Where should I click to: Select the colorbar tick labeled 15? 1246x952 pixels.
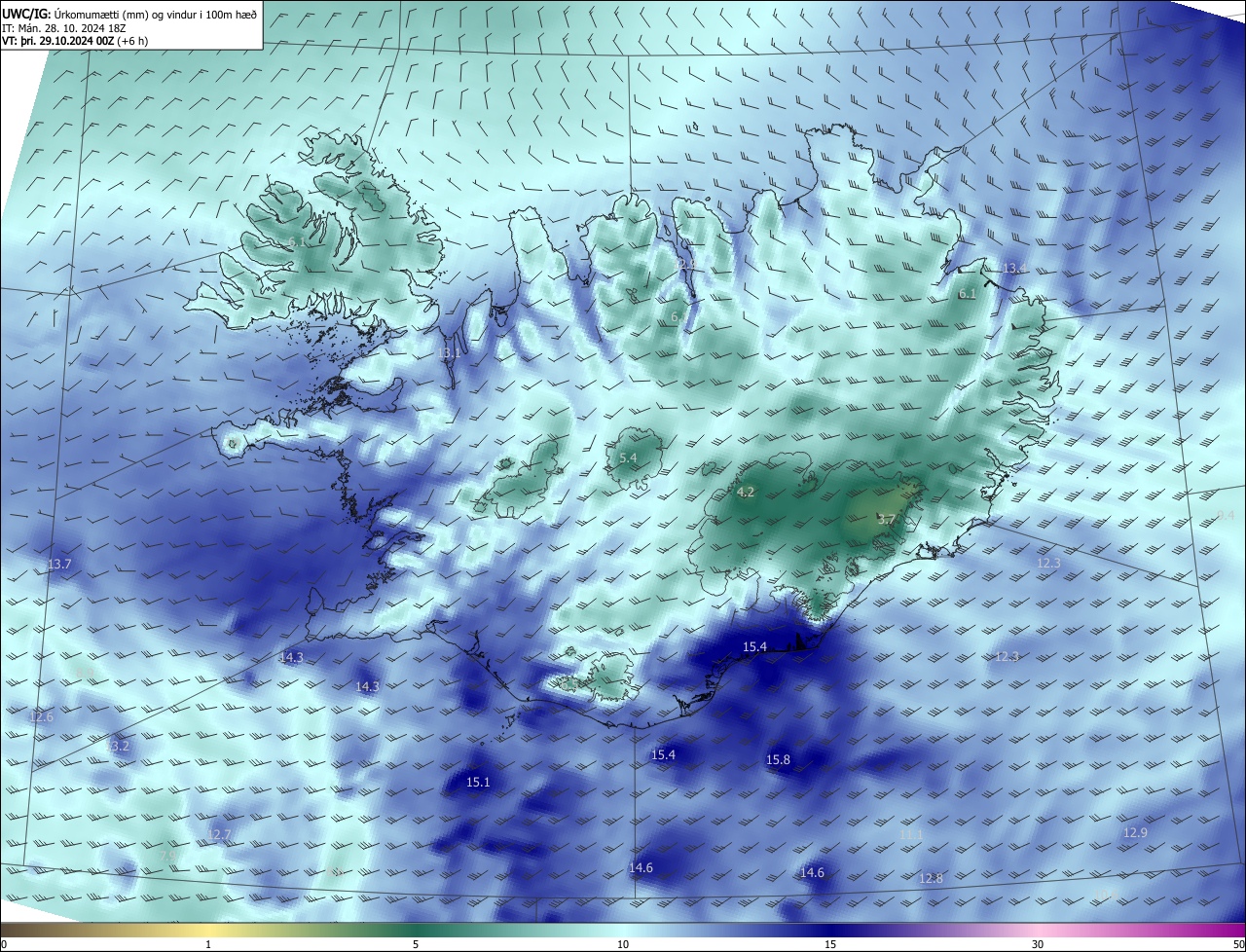tap(830, 944)
